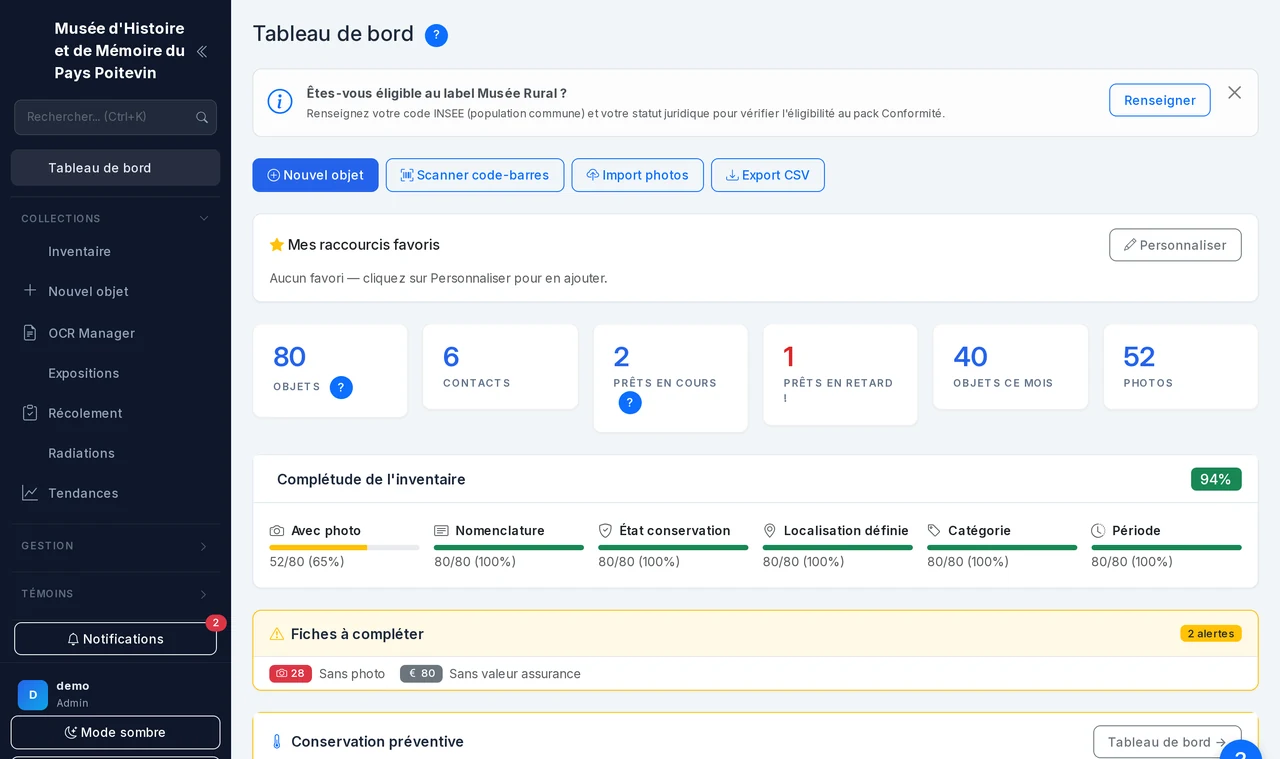Open Radiations page
Viewport: 1280px width, 759px height.
tap(115, 453)
